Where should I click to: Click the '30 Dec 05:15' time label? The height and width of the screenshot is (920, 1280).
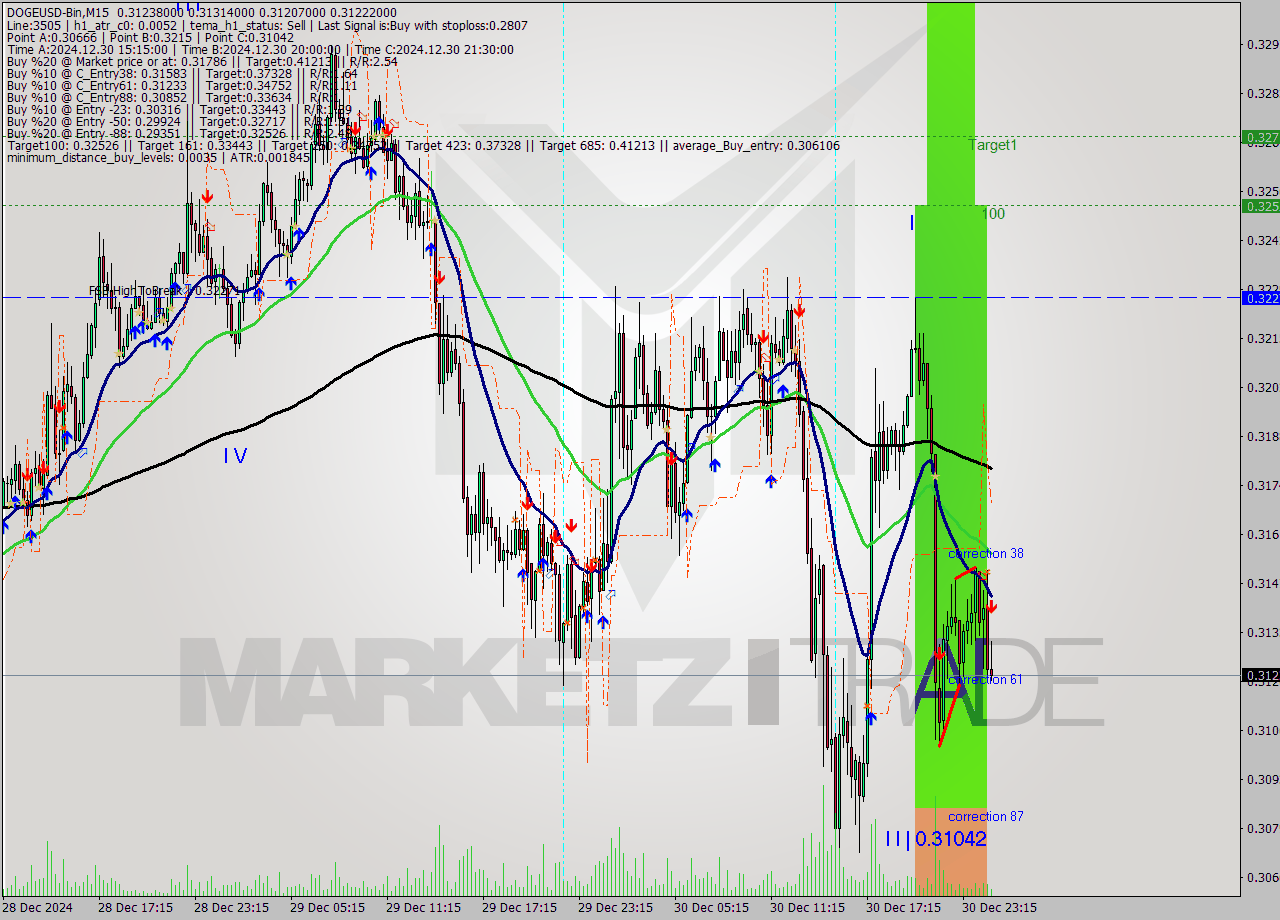[x=712, y=908]
